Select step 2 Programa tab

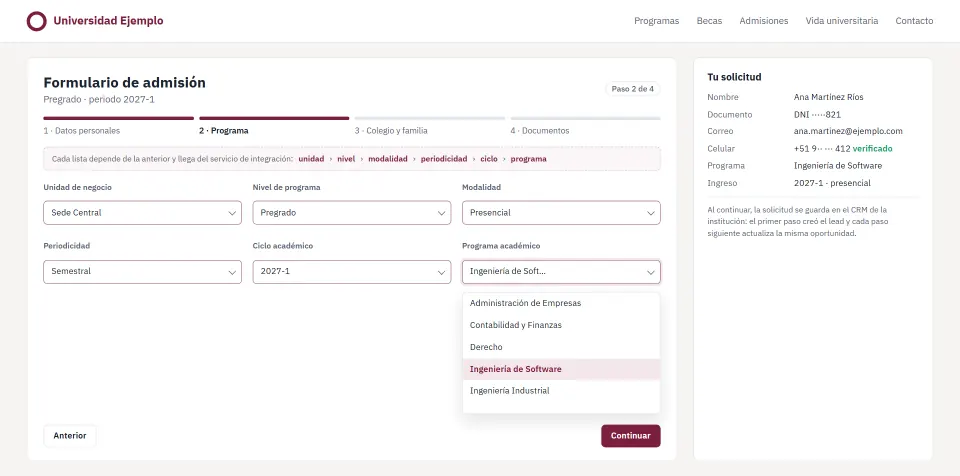click(x=223, y=130)
